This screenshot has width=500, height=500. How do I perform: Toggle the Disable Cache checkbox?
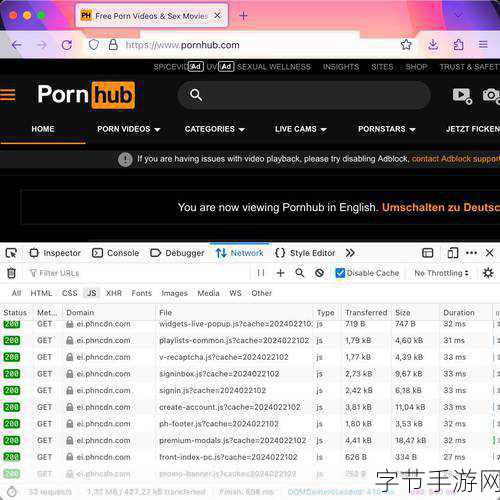(x=340, y=273)
